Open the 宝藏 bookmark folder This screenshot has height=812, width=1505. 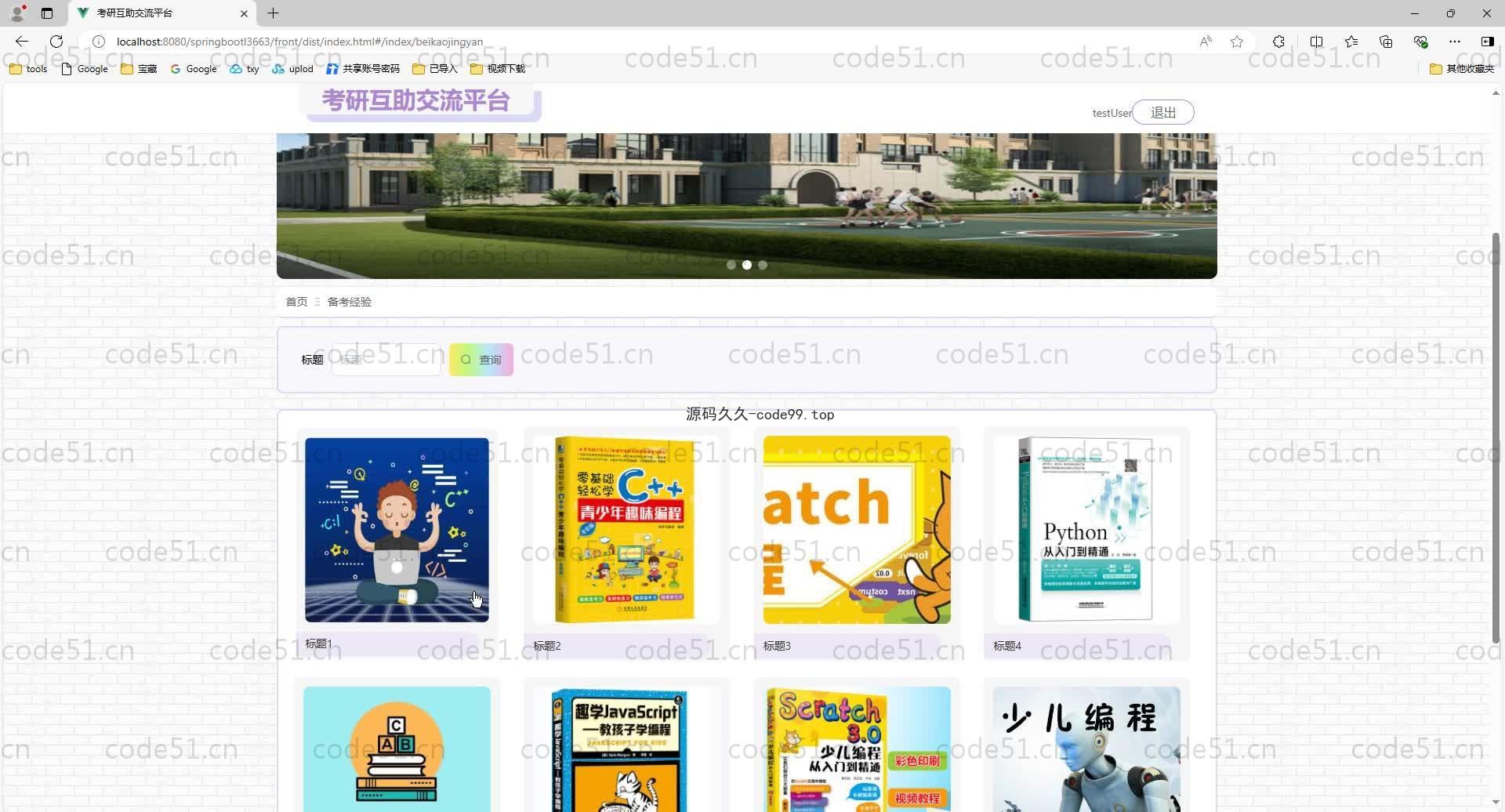(x=139, y=69)
